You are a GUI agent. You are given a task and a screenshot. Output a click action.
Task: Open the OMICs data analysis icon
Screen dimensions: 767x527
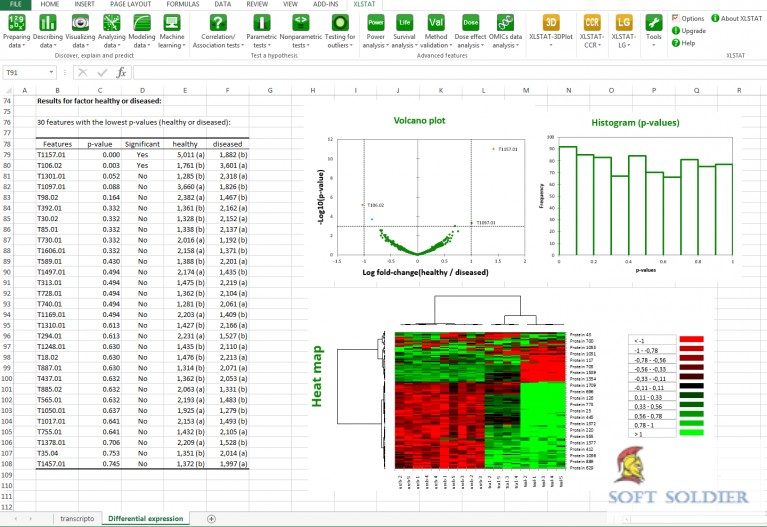point(505,23)
